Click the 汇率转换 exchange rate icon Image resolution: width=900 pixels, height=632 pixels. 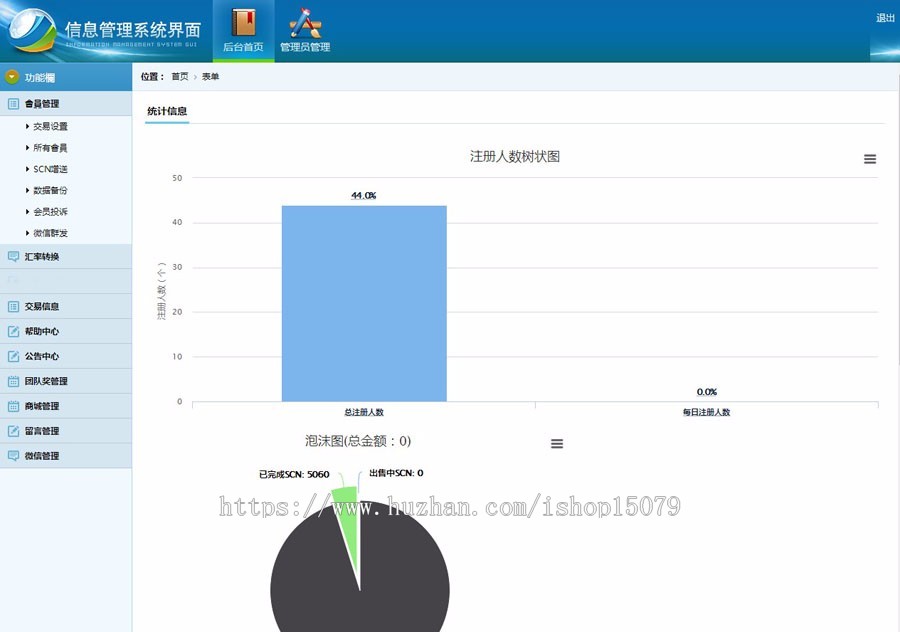(x=15, y=258)
